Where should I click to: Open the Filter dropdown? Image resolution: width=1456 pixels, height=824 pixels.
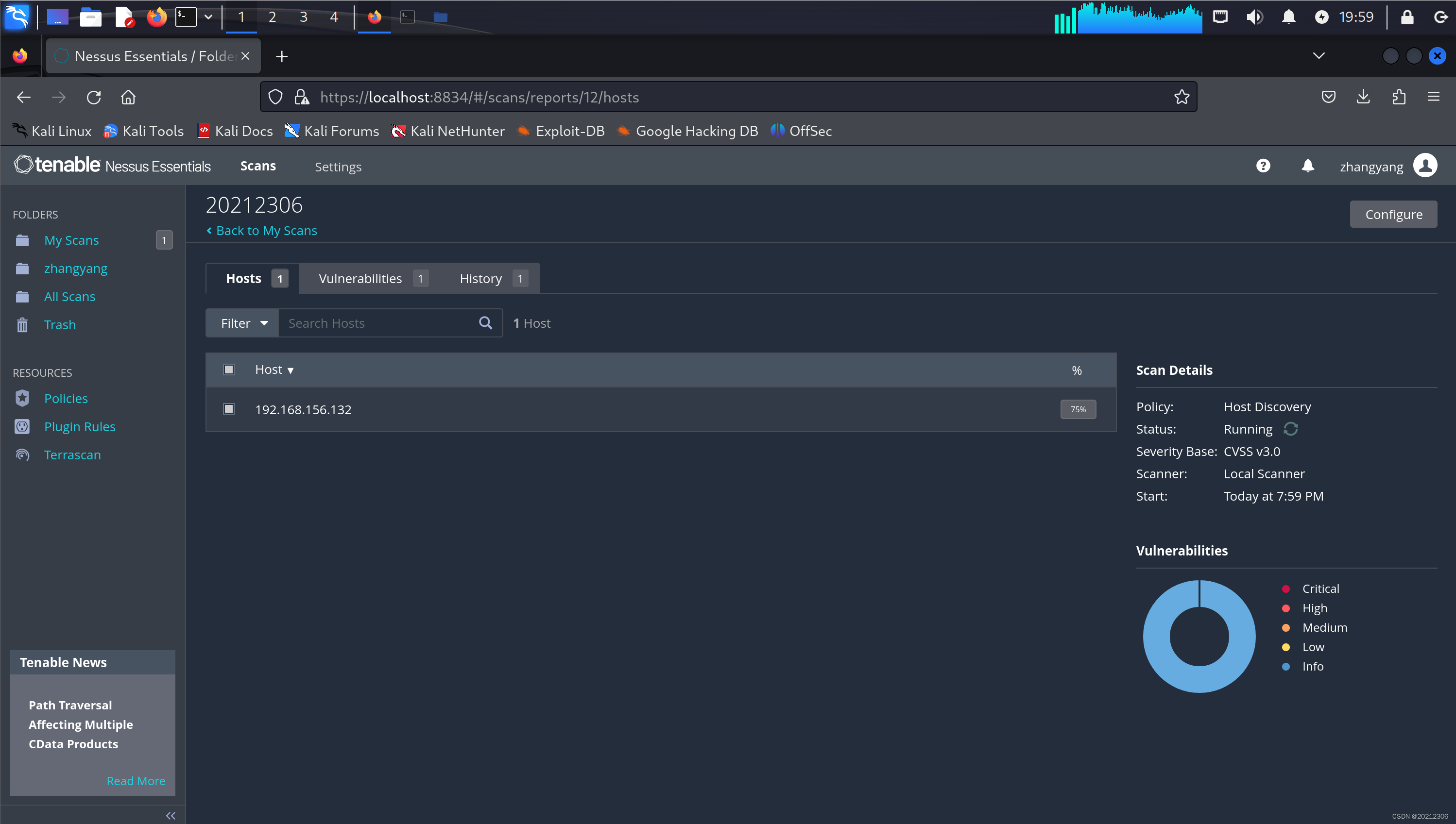tap(243, 322)
